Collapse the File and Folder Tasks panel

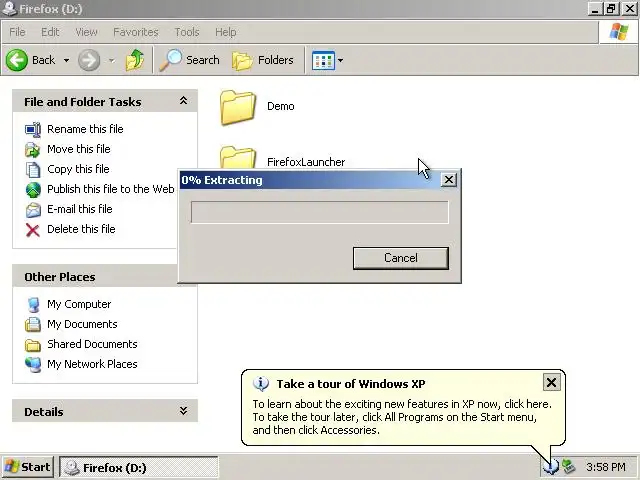click(183, 101)
